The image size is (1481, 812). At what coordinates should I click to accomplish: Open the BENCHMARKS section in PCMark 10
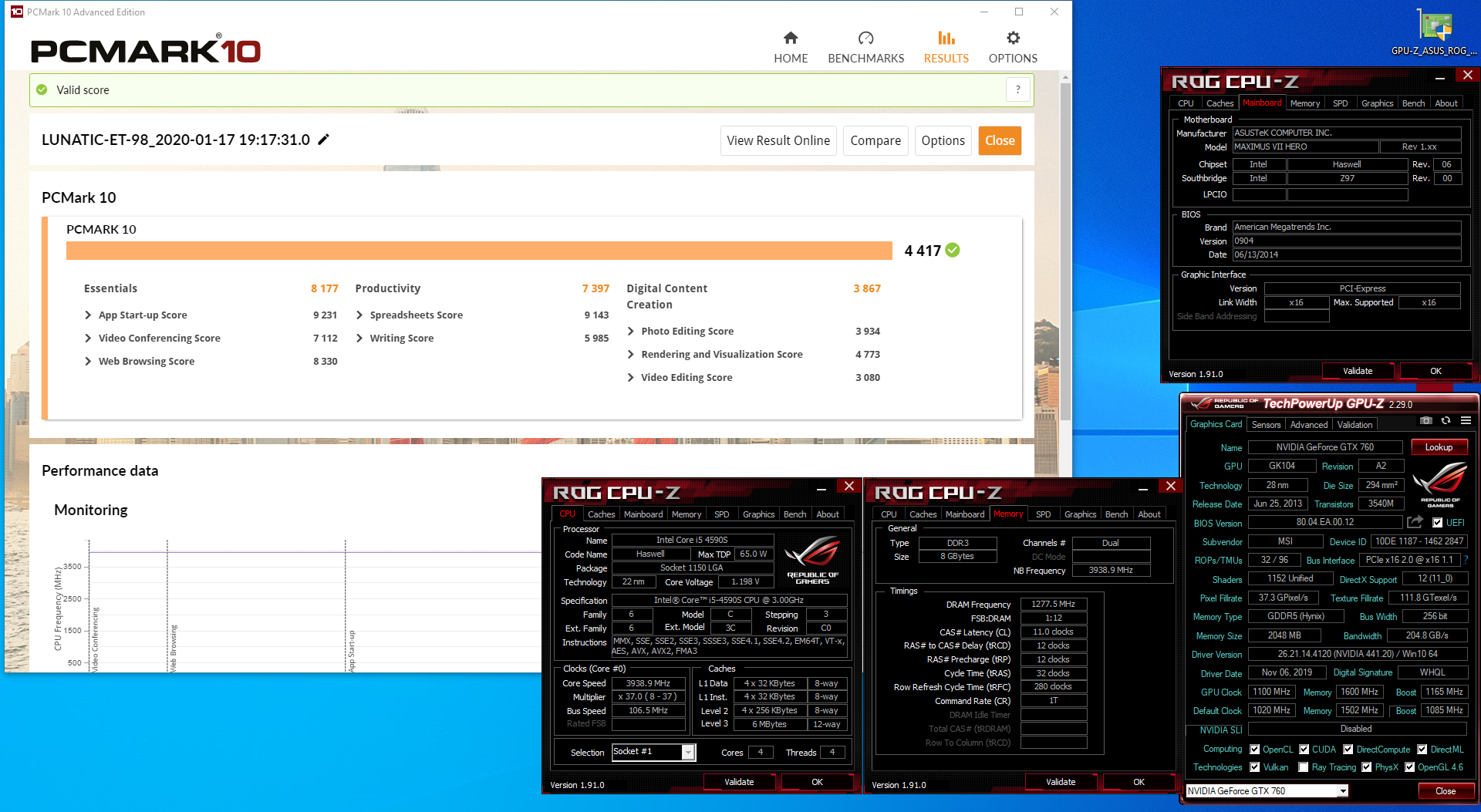(865, 48)
